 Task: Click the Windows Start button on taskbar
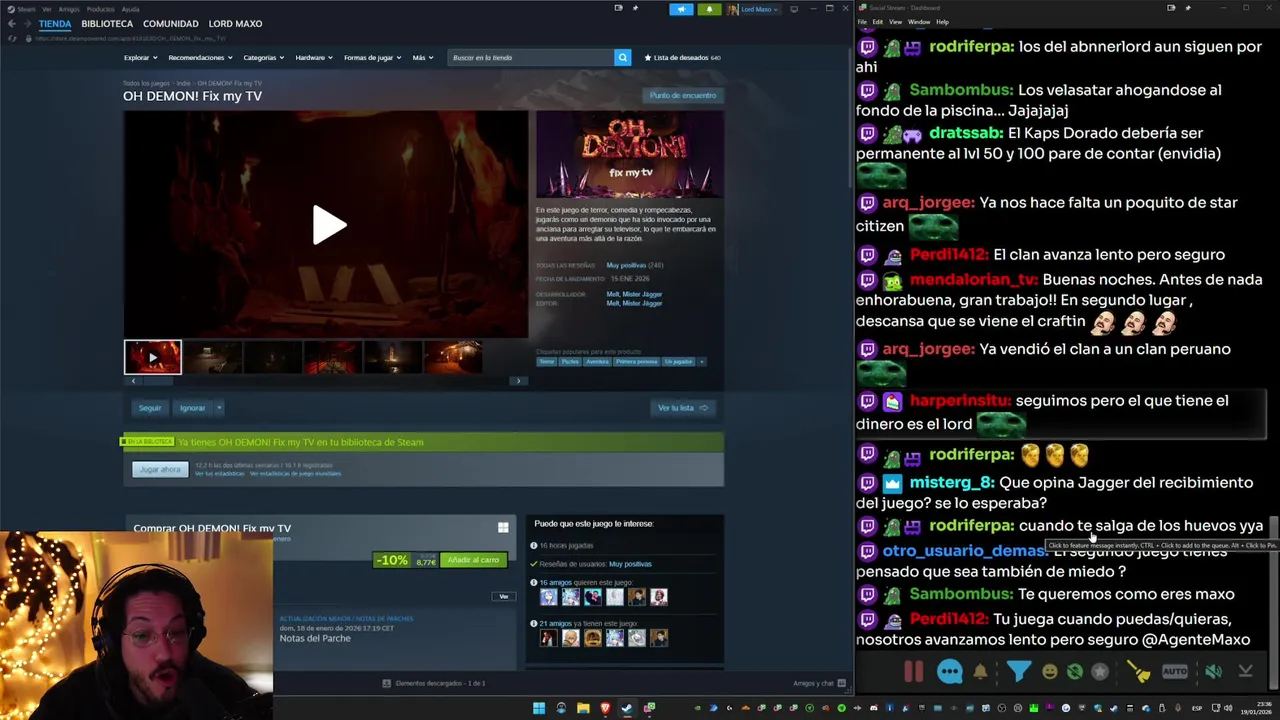click(539, 709)
